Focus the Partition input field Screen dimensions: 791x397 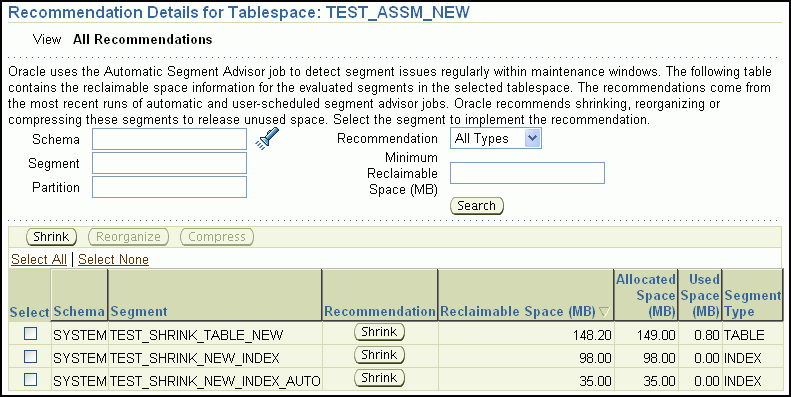(x=170, y=187)
